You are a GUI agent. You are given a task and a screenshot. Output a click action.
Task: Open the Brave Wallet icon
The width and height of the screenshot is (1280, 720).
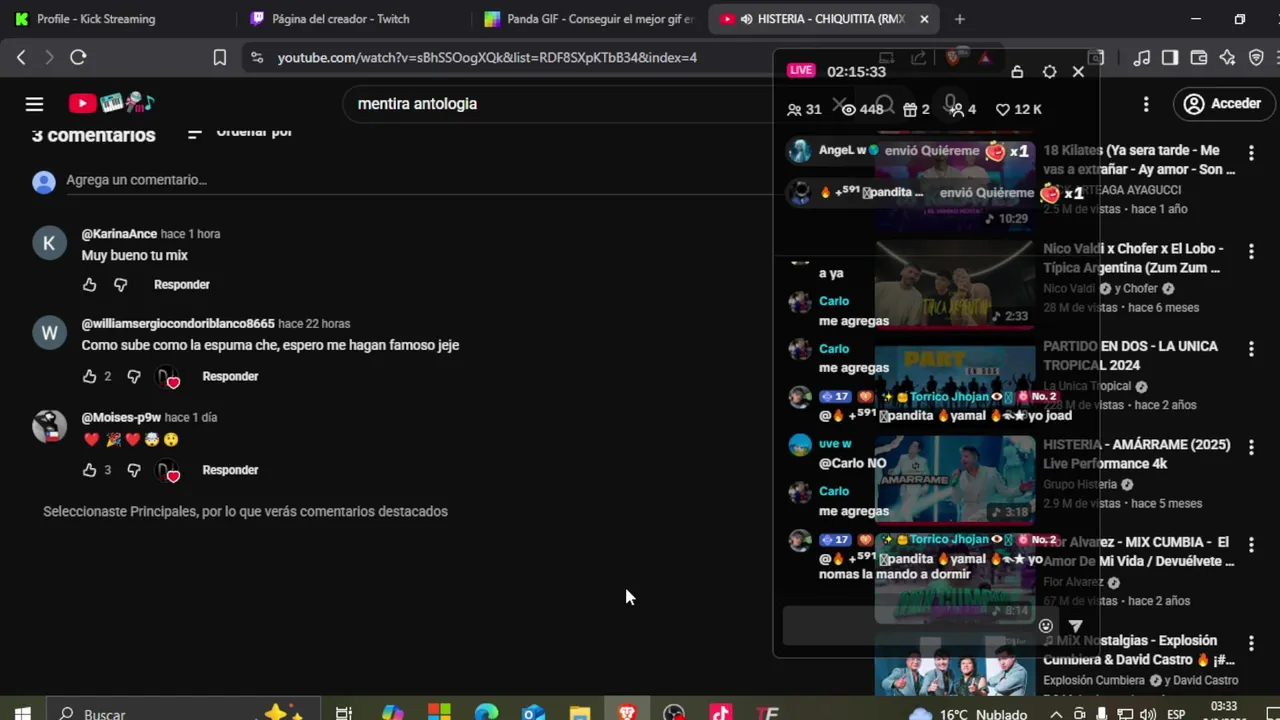[1199, 58]
